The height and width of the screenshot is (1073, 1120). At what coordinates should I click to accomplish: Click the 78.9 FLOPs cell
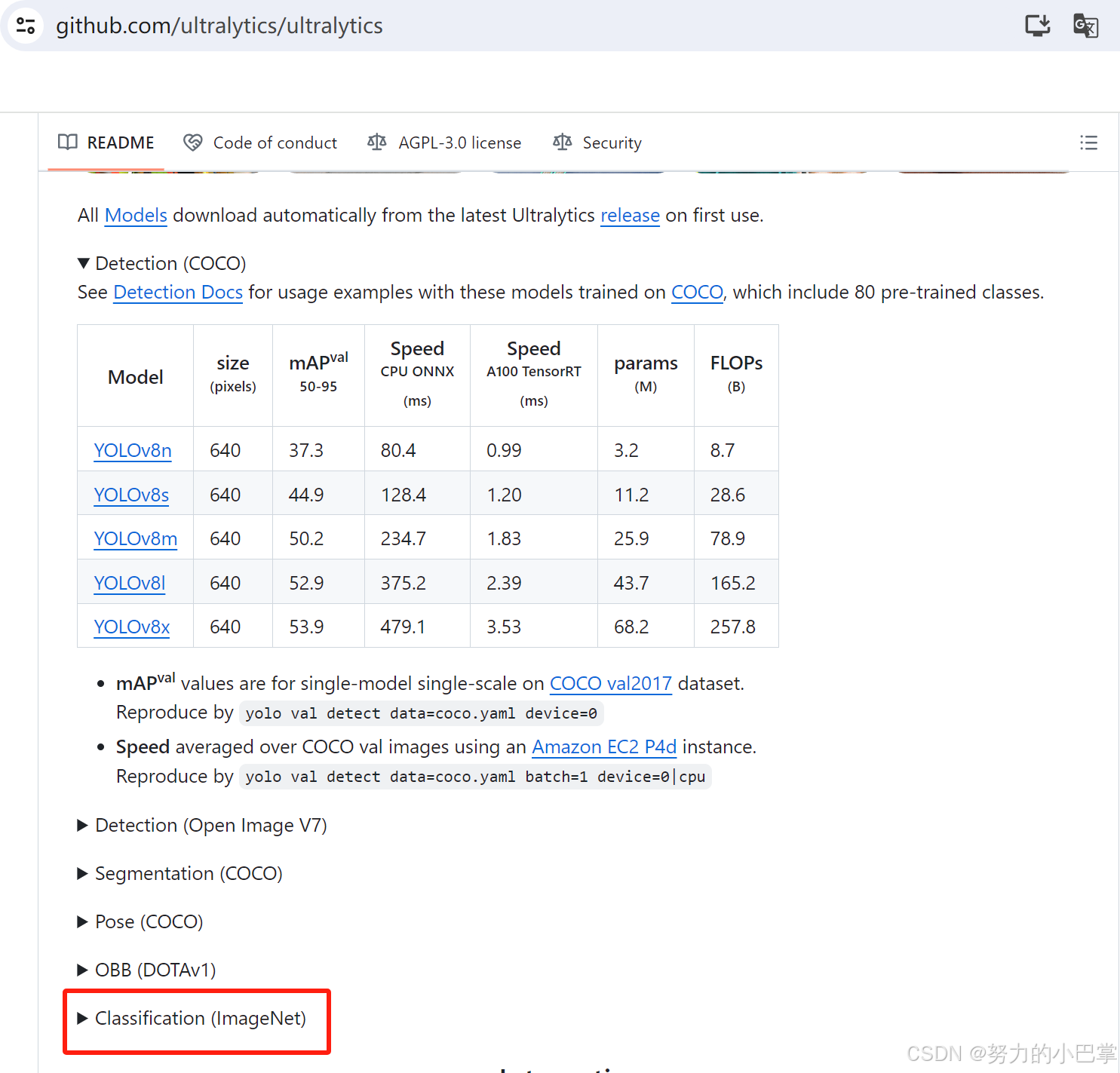click(736, 538)
